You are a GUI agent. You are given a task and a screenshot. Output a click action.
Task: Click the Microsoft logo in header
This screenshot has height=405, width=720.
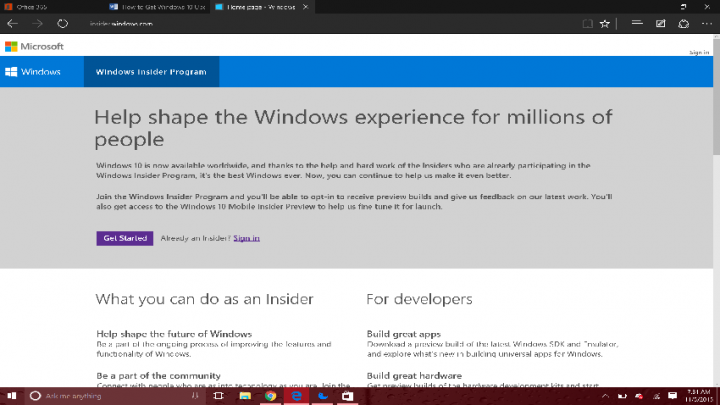click(34, 46)
